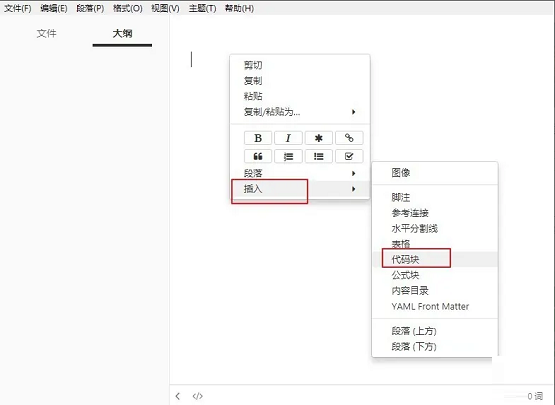This screenshot has width=555, height=405.
Task: Open the 帮助(H) menu
Action: point(239,8)
